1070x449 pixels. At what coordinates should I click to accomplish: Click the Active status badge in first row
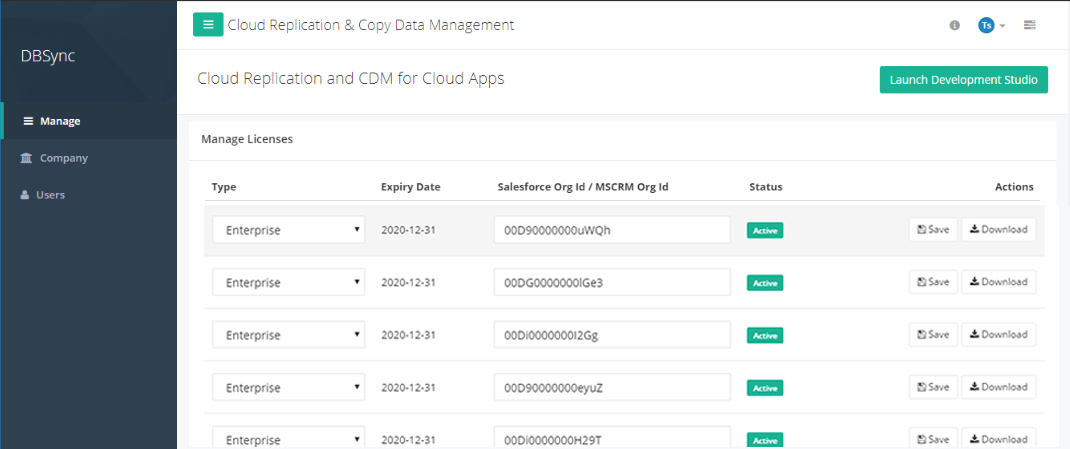[x=765, y=231]
